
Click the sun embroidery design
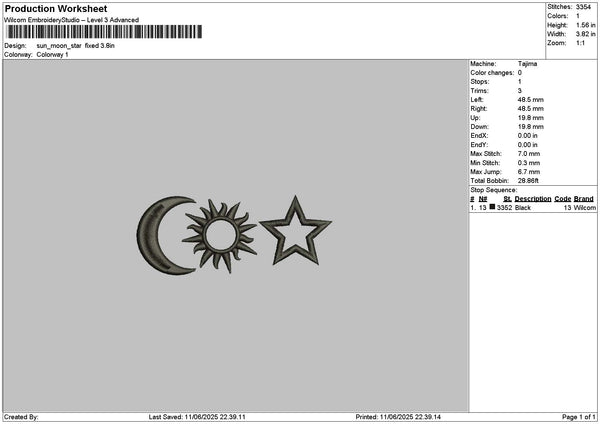coord(219,235)
